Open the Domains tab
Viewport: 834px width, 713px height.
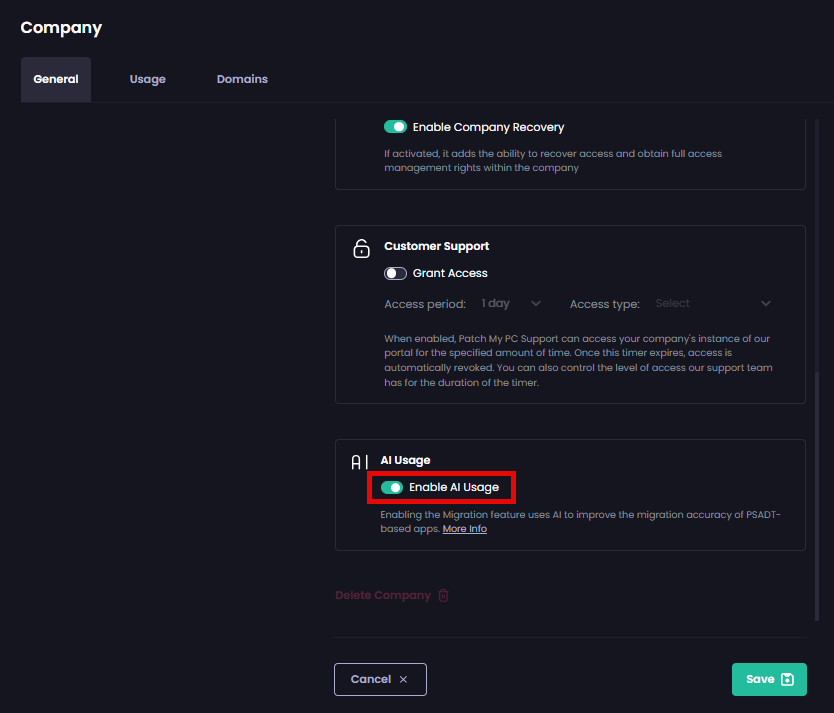(241, 78)
